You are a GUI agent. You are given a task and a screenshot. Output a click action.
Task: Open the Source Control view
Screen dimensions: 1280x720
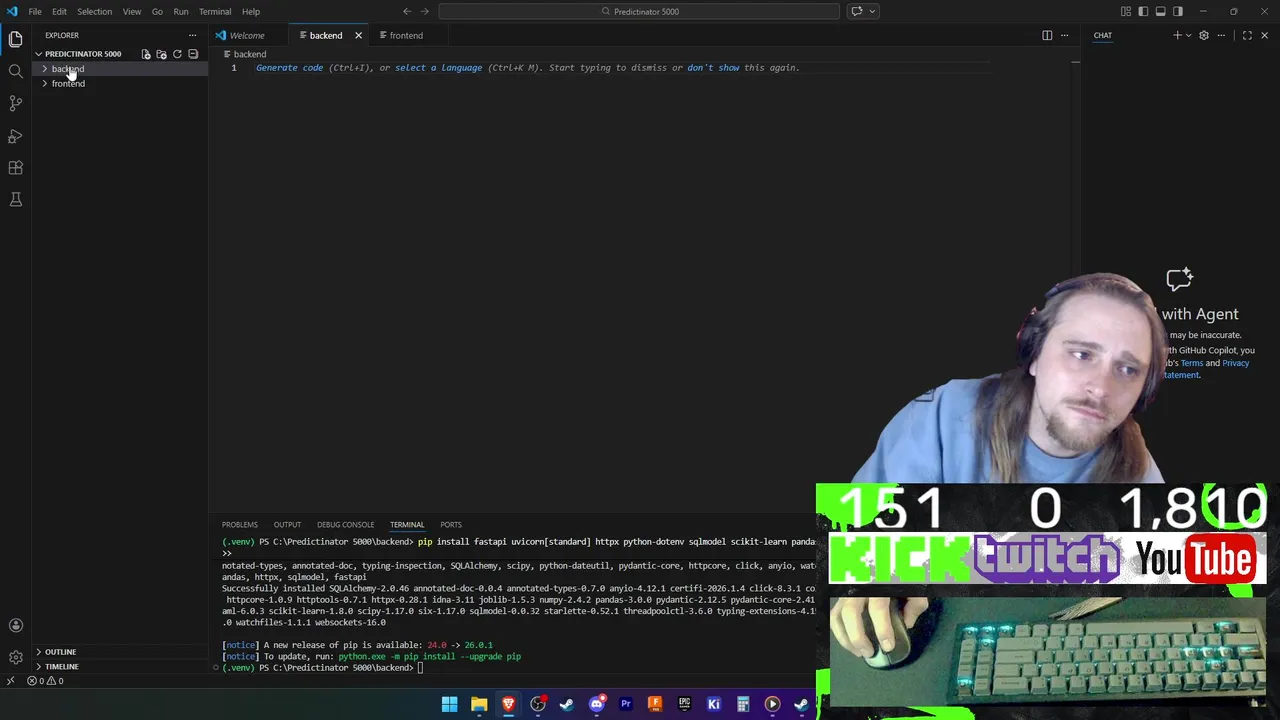click(x=15, y=103)
